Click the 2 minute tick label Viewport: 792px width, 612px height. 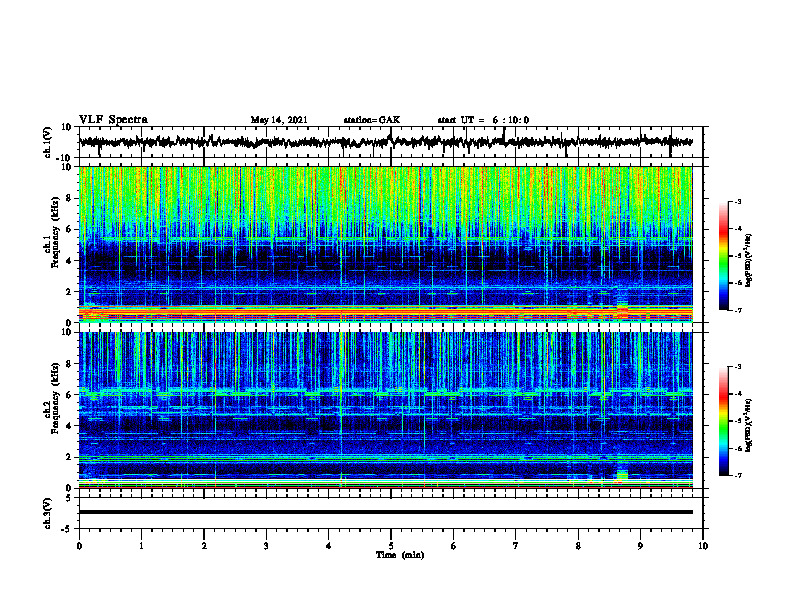tap(204, 546)
